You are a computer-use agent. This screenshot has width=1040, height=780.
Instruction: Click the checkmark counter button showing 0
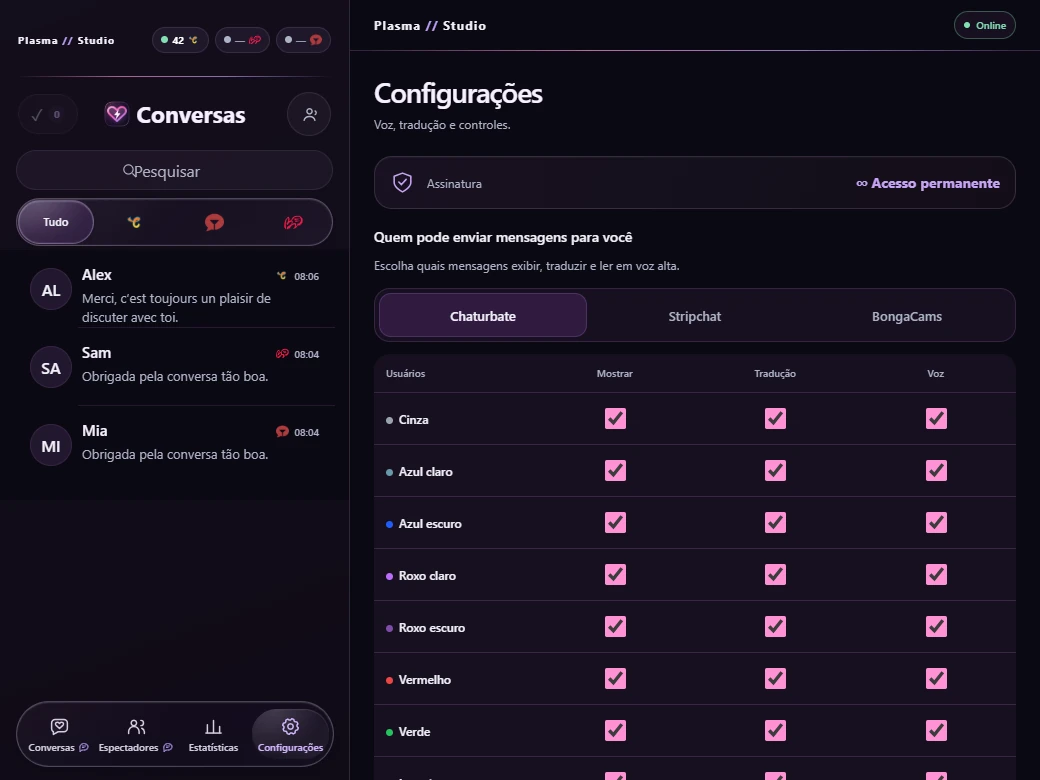[47, 115]
